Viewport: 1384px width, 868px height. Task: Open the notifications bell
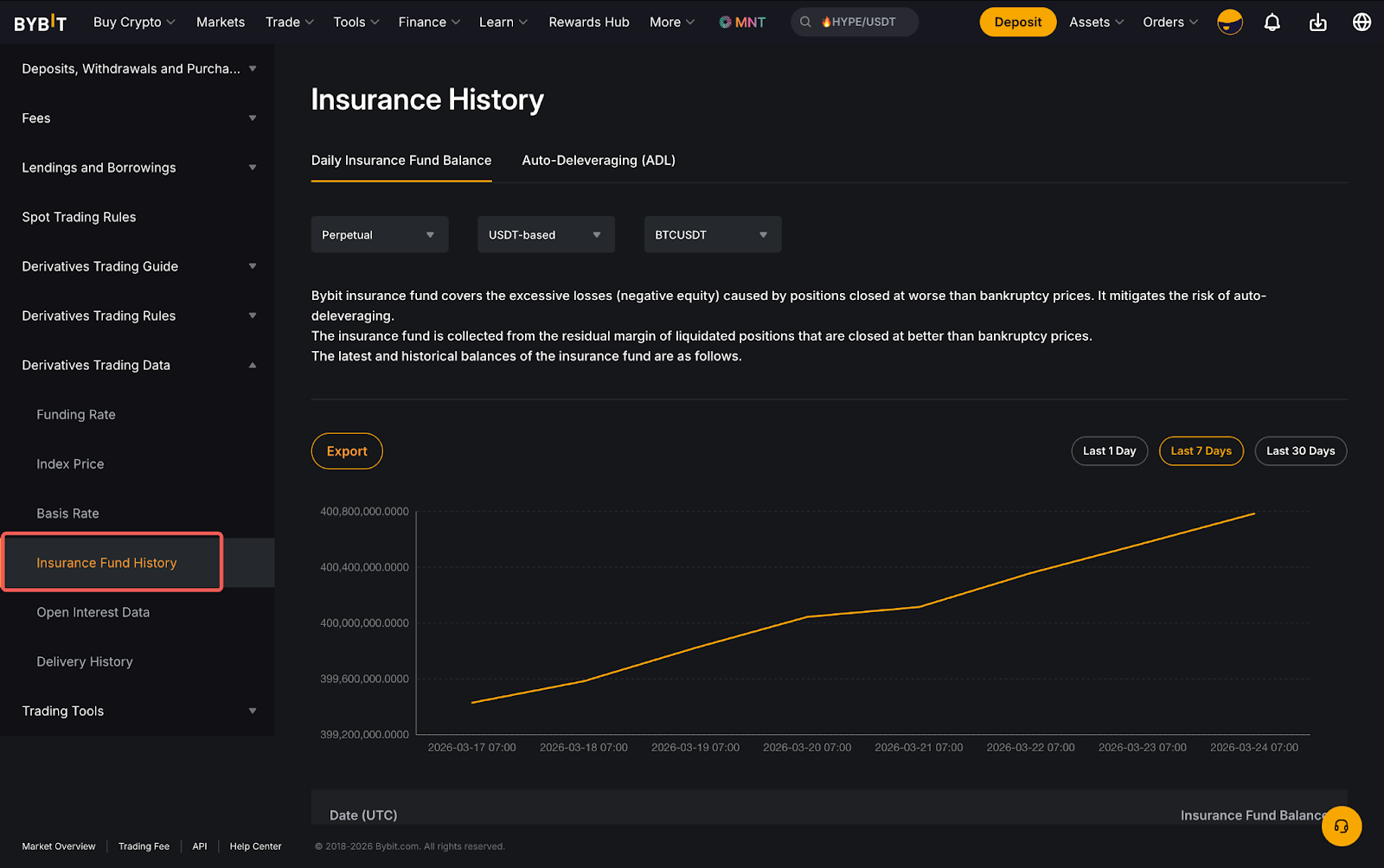(1272, 22)
